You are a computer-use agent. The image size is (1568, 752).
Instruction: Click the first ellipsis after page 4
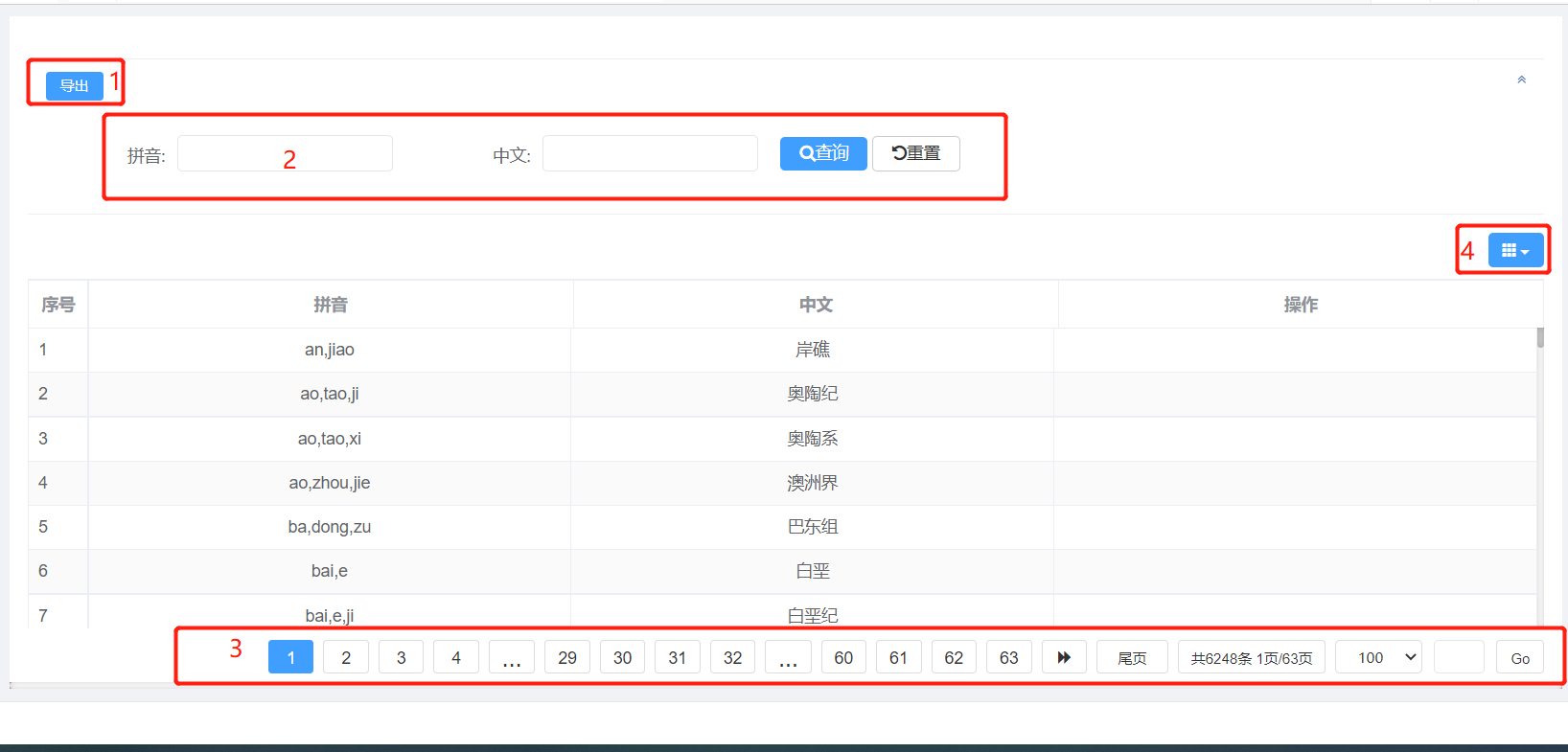click(x=512, y=657)
